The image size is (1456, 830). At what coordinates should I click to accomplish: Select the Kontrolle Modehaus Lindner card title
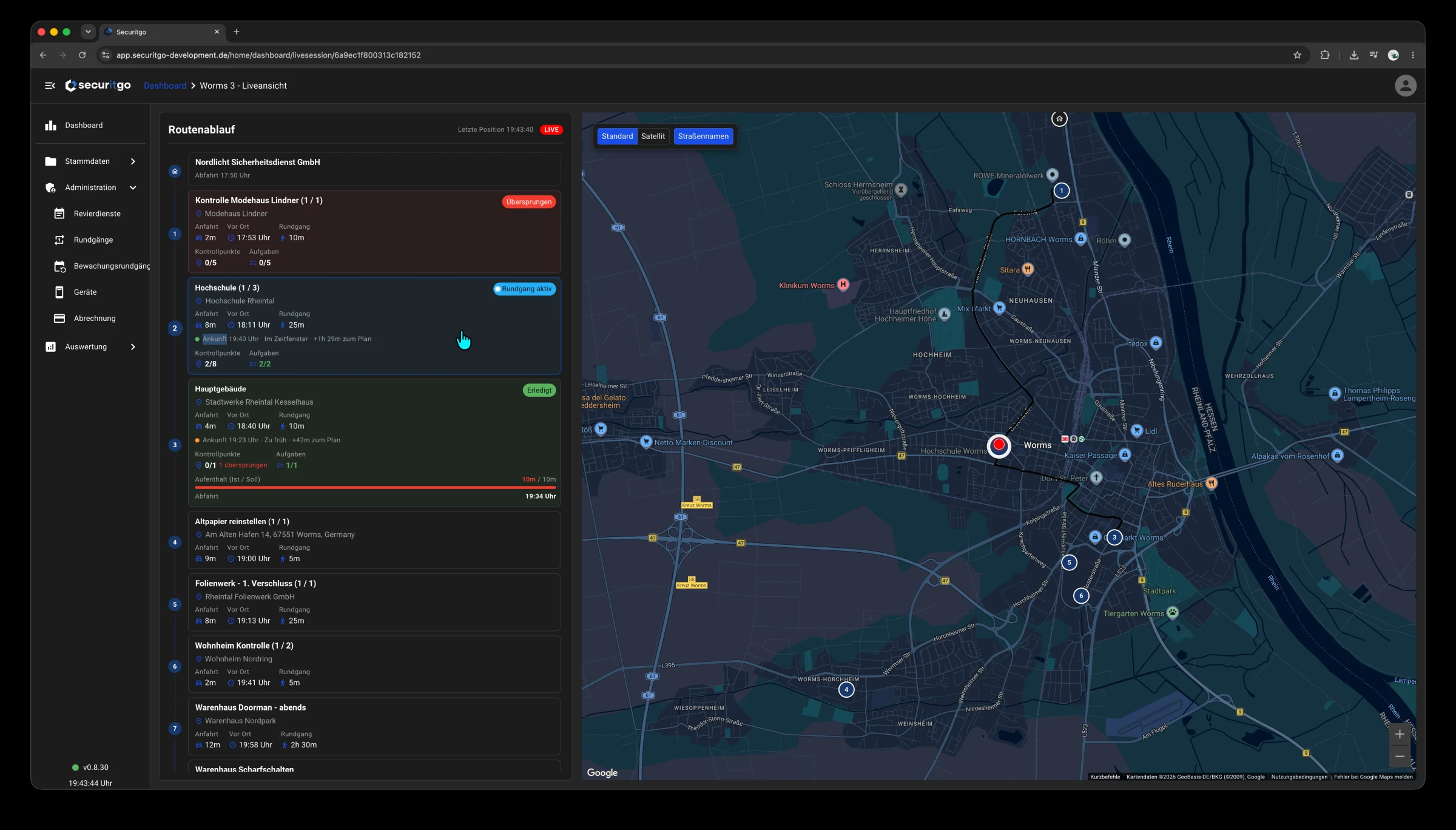[x=258, y=201]
